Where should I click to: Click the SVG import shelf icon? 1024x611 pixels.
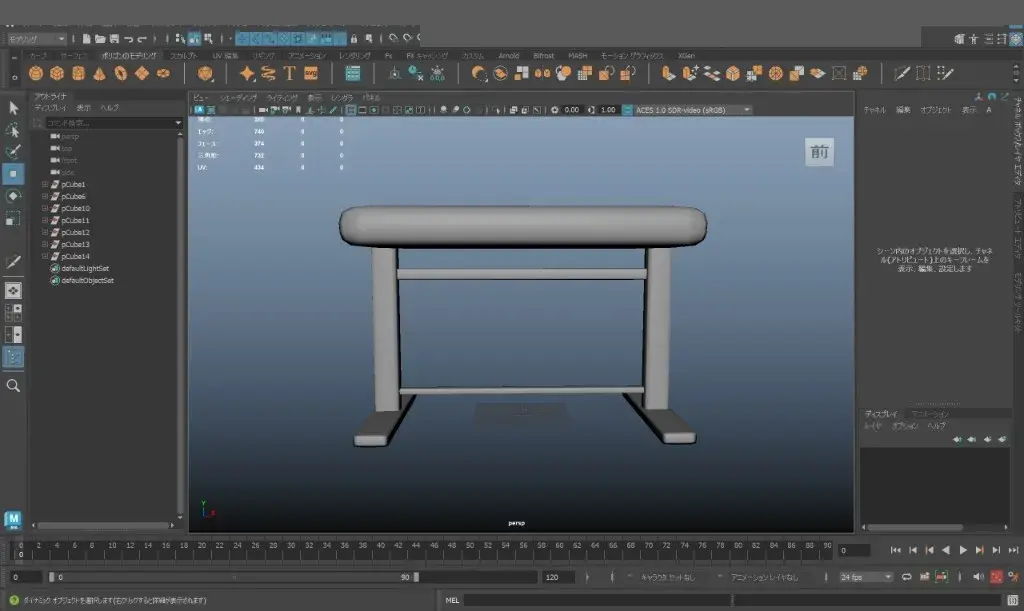(311, 74)
